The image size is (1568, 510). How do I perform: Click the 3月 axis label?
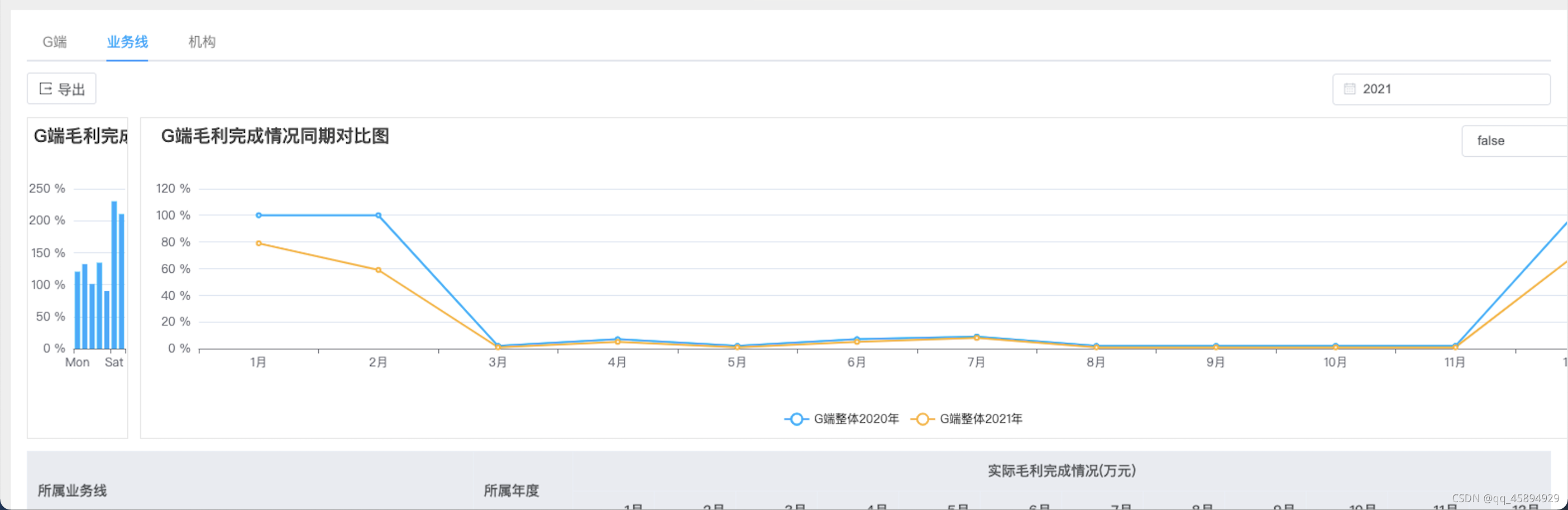498,362
